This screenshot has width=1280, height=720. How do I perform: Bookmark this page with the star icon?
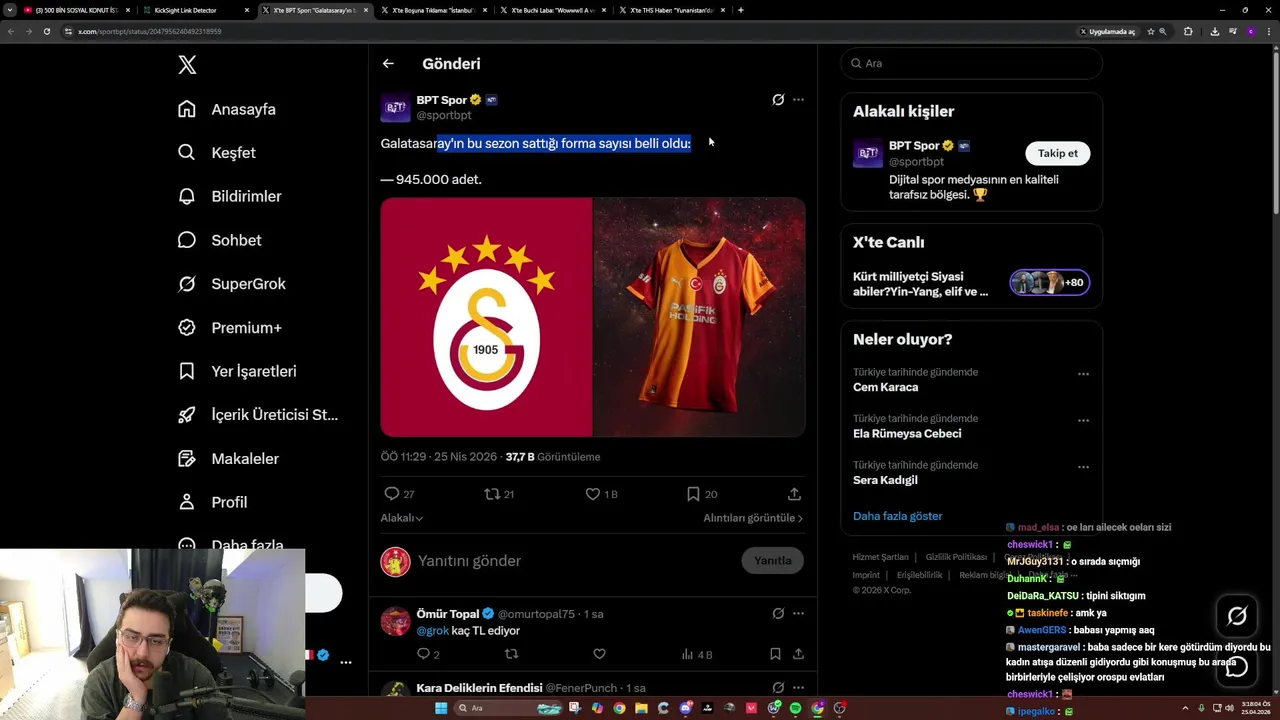(x=1150, y=31)
